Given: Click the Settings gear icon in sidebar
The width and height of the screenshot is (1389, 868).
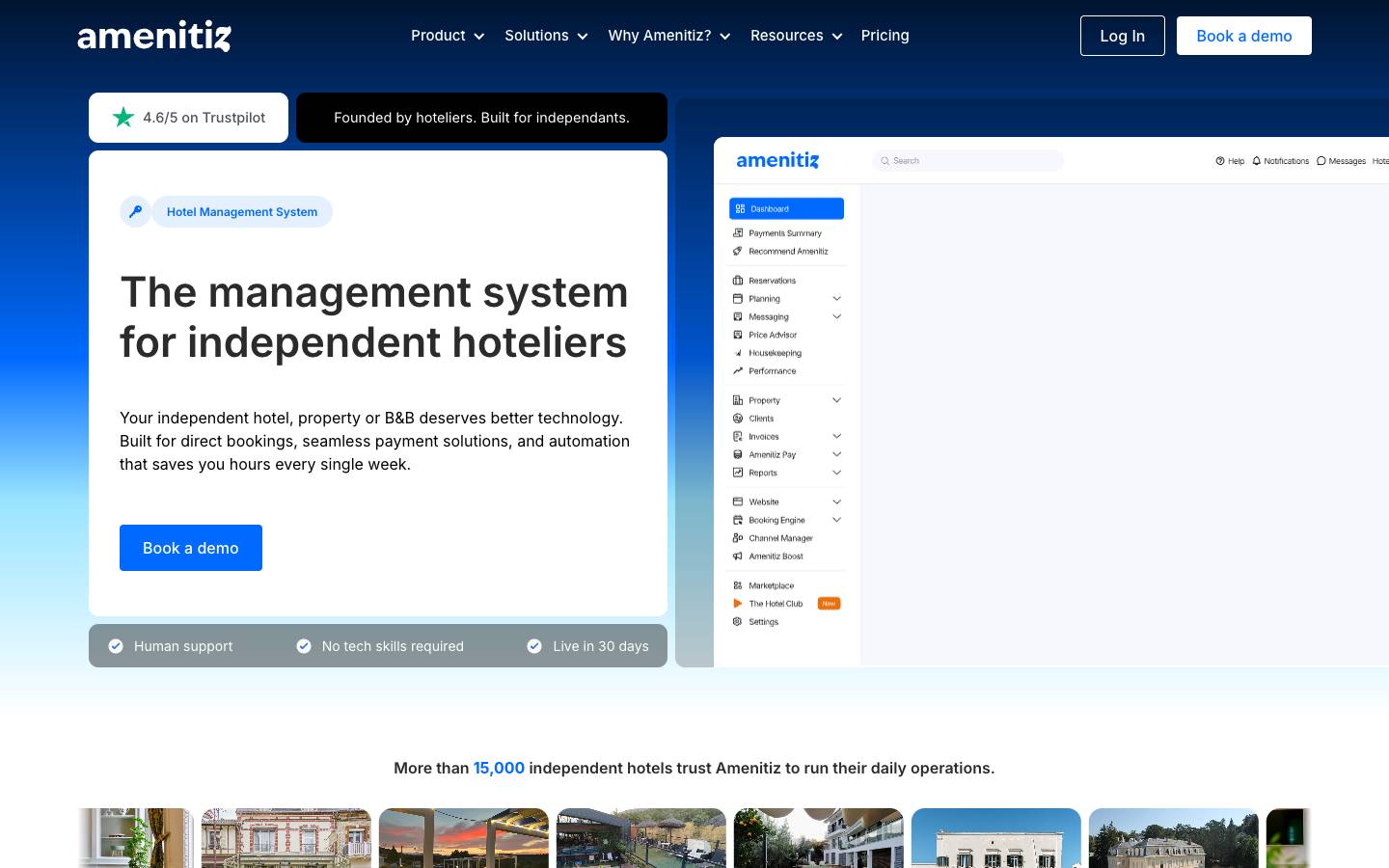Looking at the screenshot, I should coord(738,622).
